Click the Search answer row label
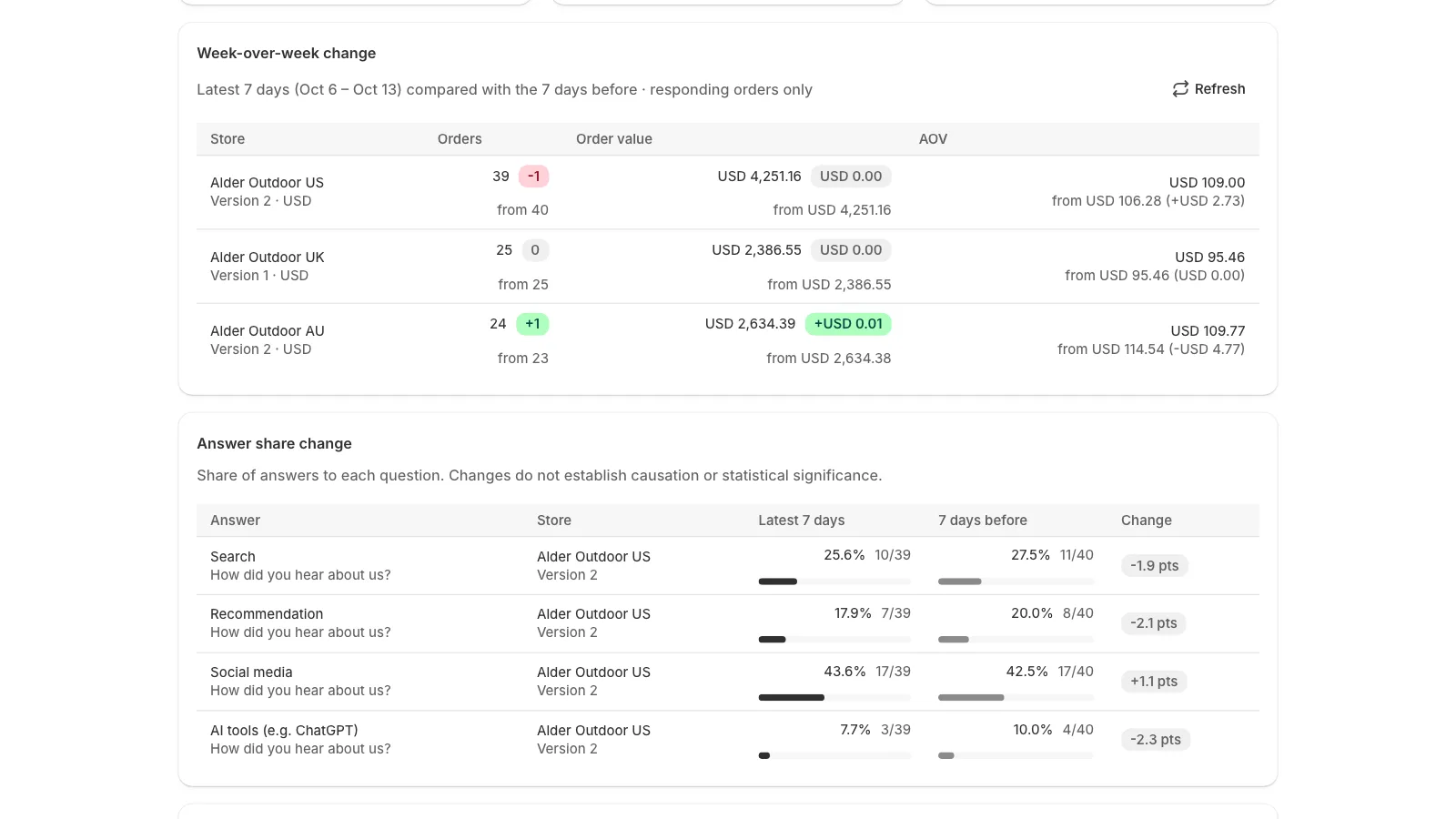The width and height of the screenshot is (1456, 819). point(233,557)
